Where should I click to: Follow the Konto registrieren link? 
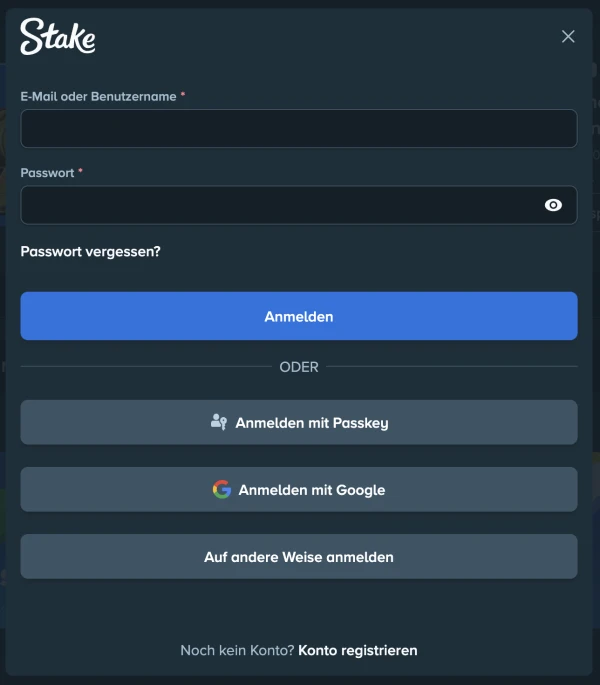tap(357, 650)
